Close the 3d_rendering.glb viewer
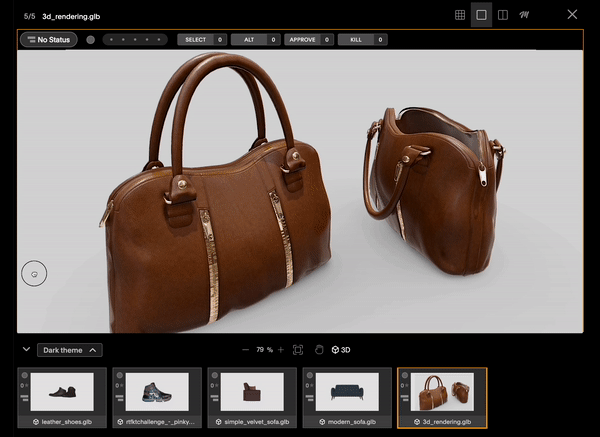The image size is (600, 437). pos(572,15)
